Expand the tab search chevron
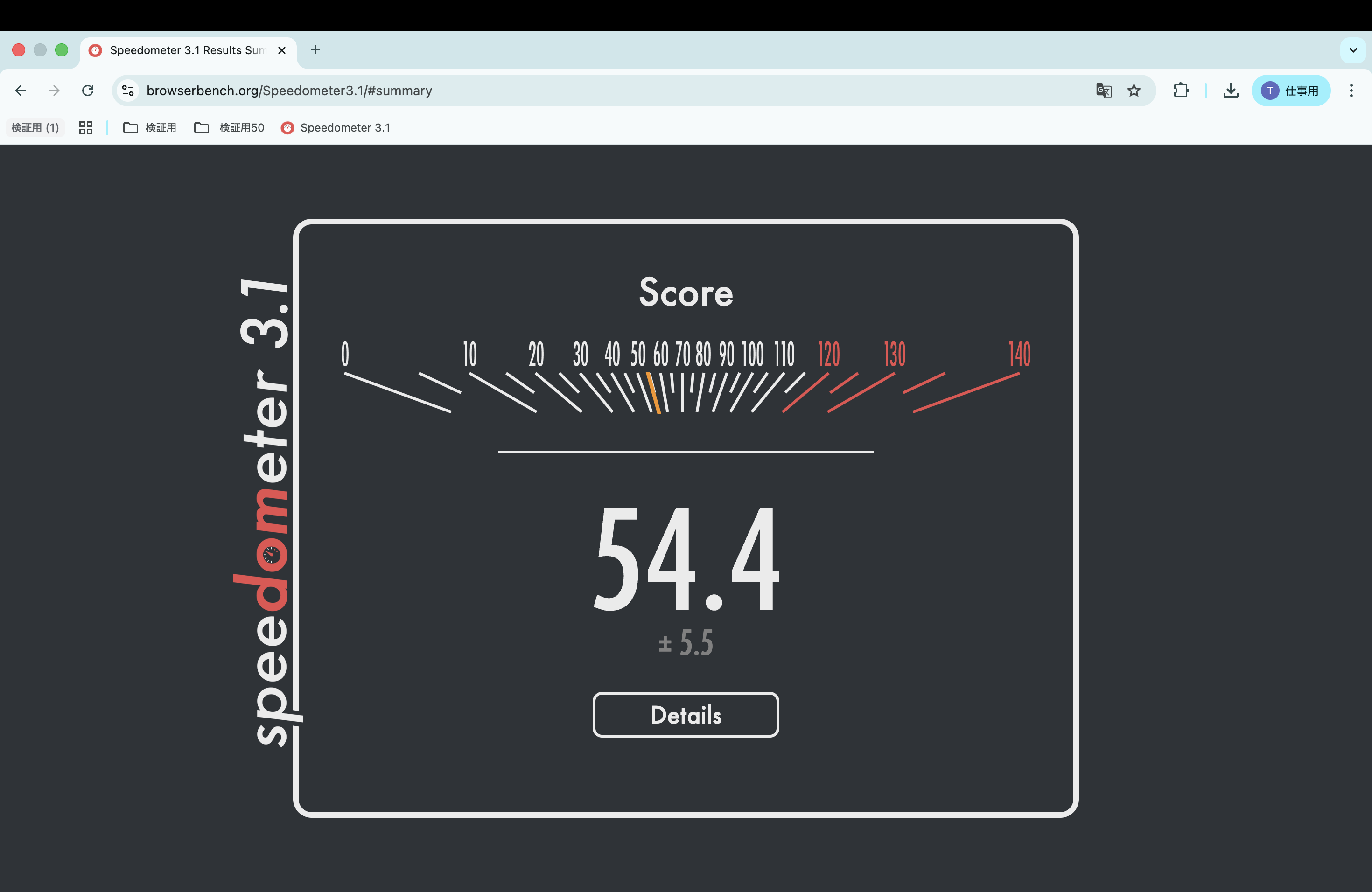 tap(1352, 50)
